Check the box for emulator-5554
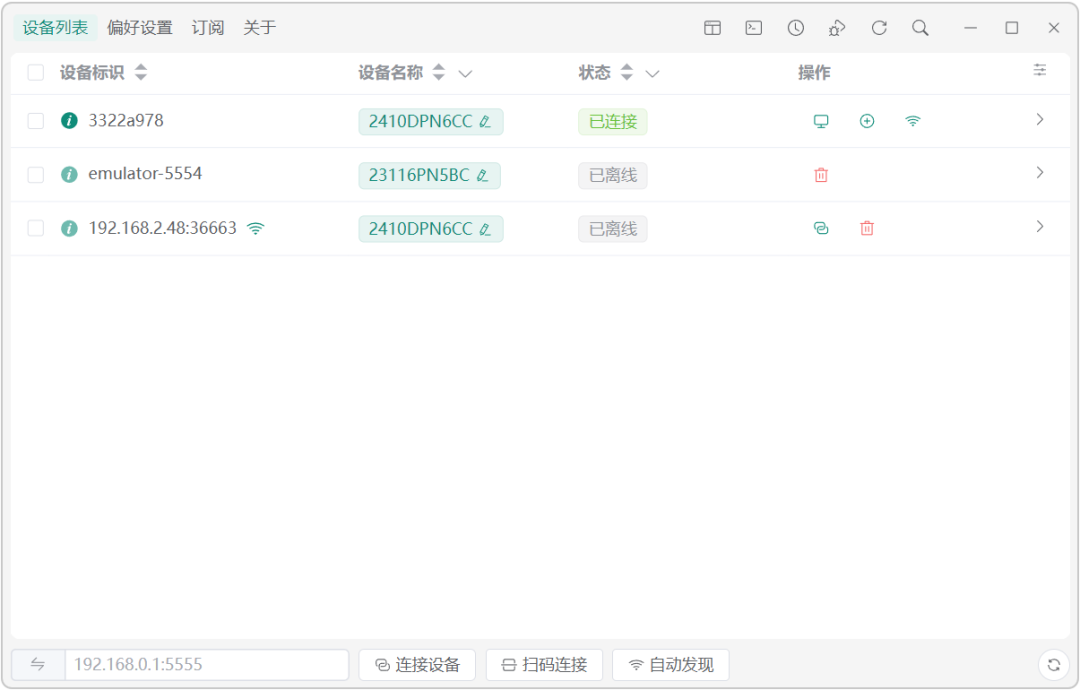This screenshot has height=690, width=1080. click(36, 175)
